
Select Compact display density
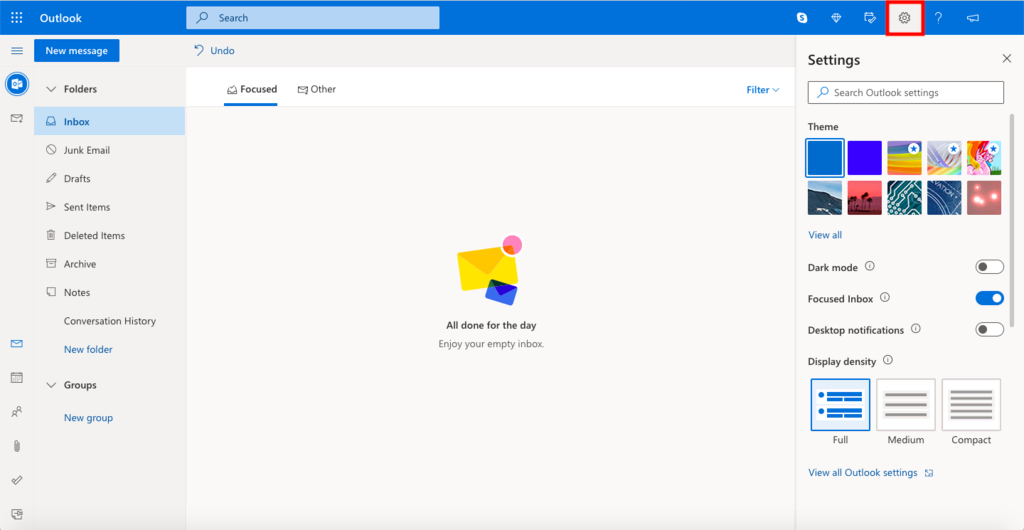click(971, 405)
